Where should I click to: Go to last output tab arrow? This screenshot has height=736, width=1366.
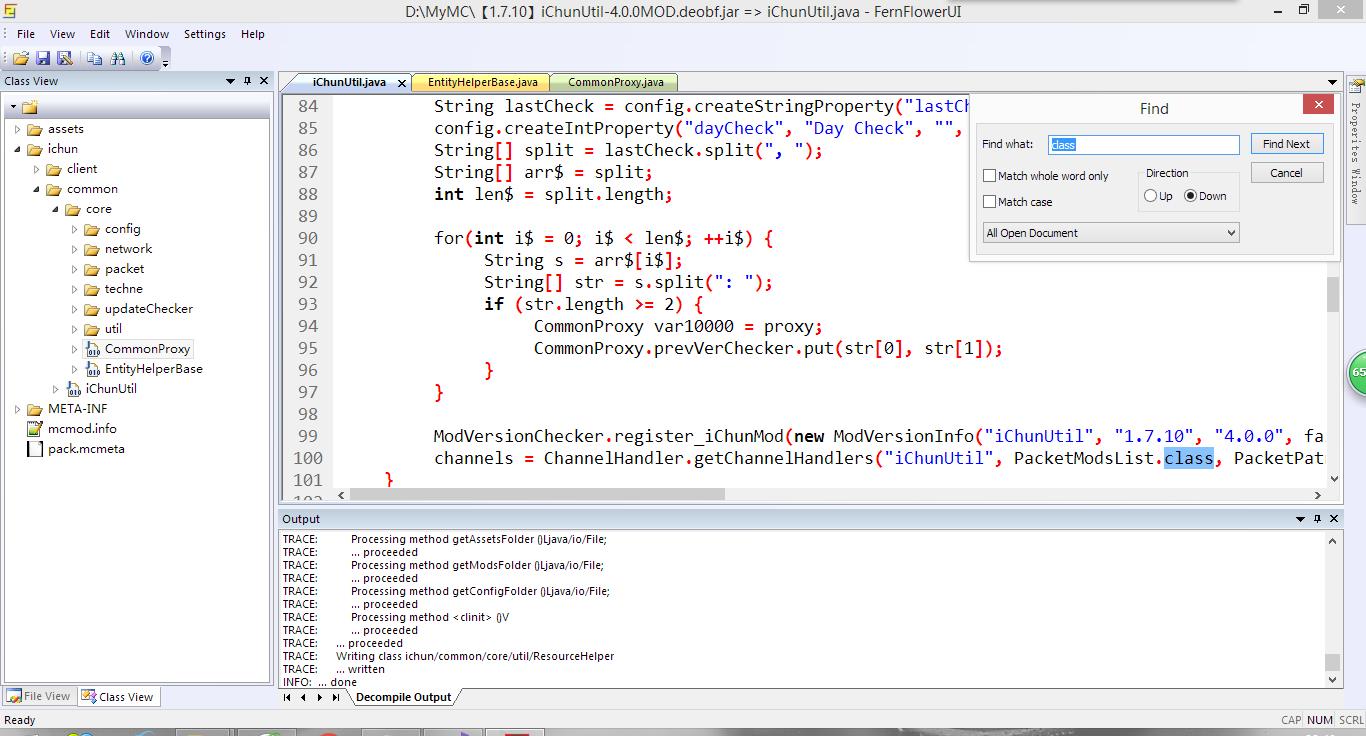pyautogui.click(x=336, y=697)
